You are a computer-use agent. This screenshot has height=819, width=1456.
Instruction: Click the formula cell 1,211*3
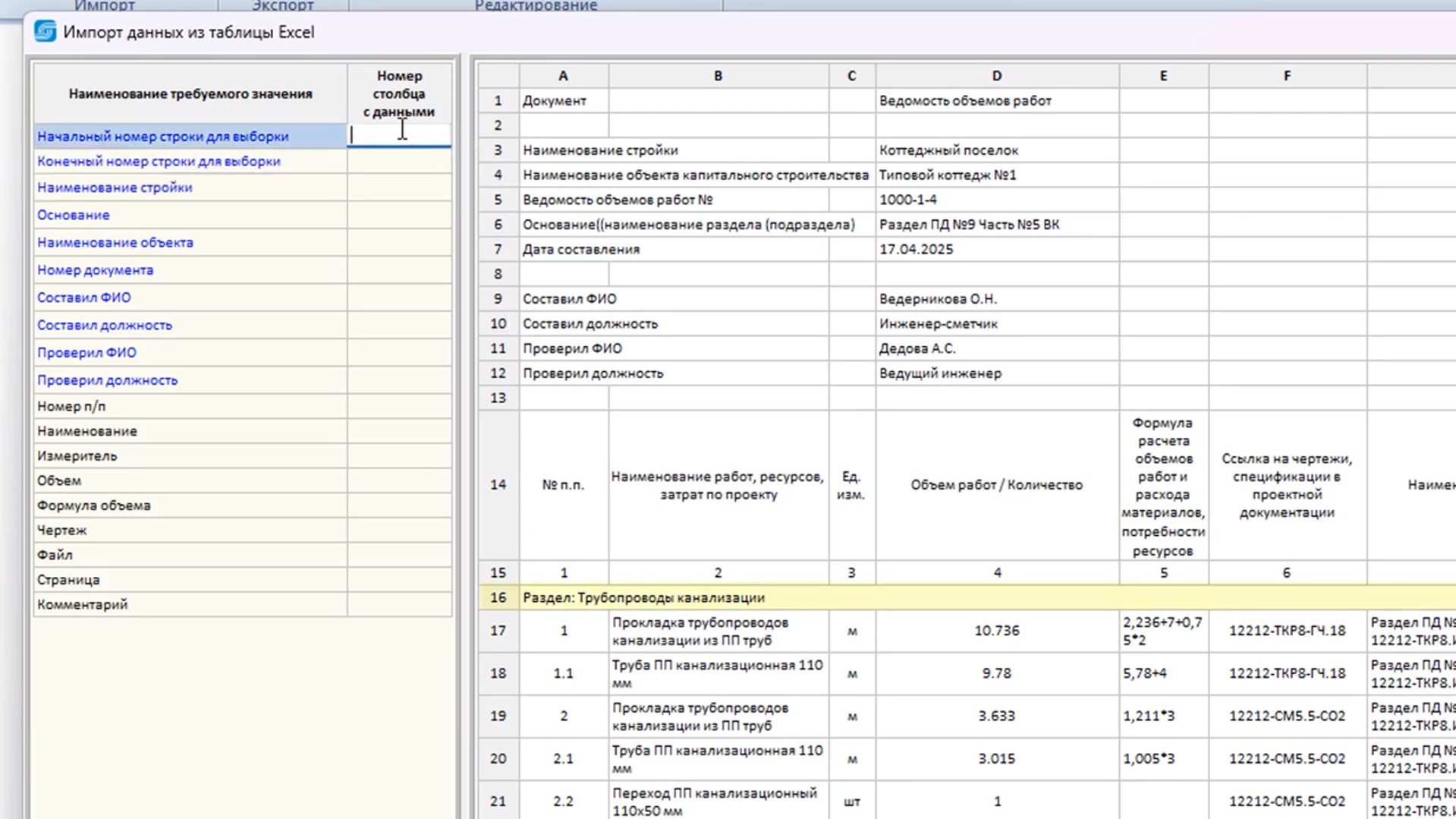coord(1163,716)
